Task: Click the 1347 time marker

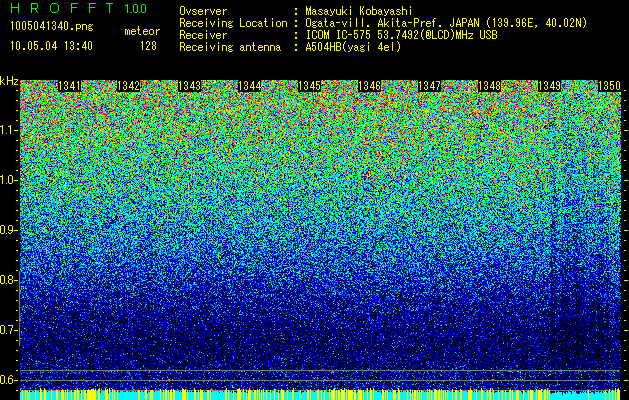Action: (429, 86)
